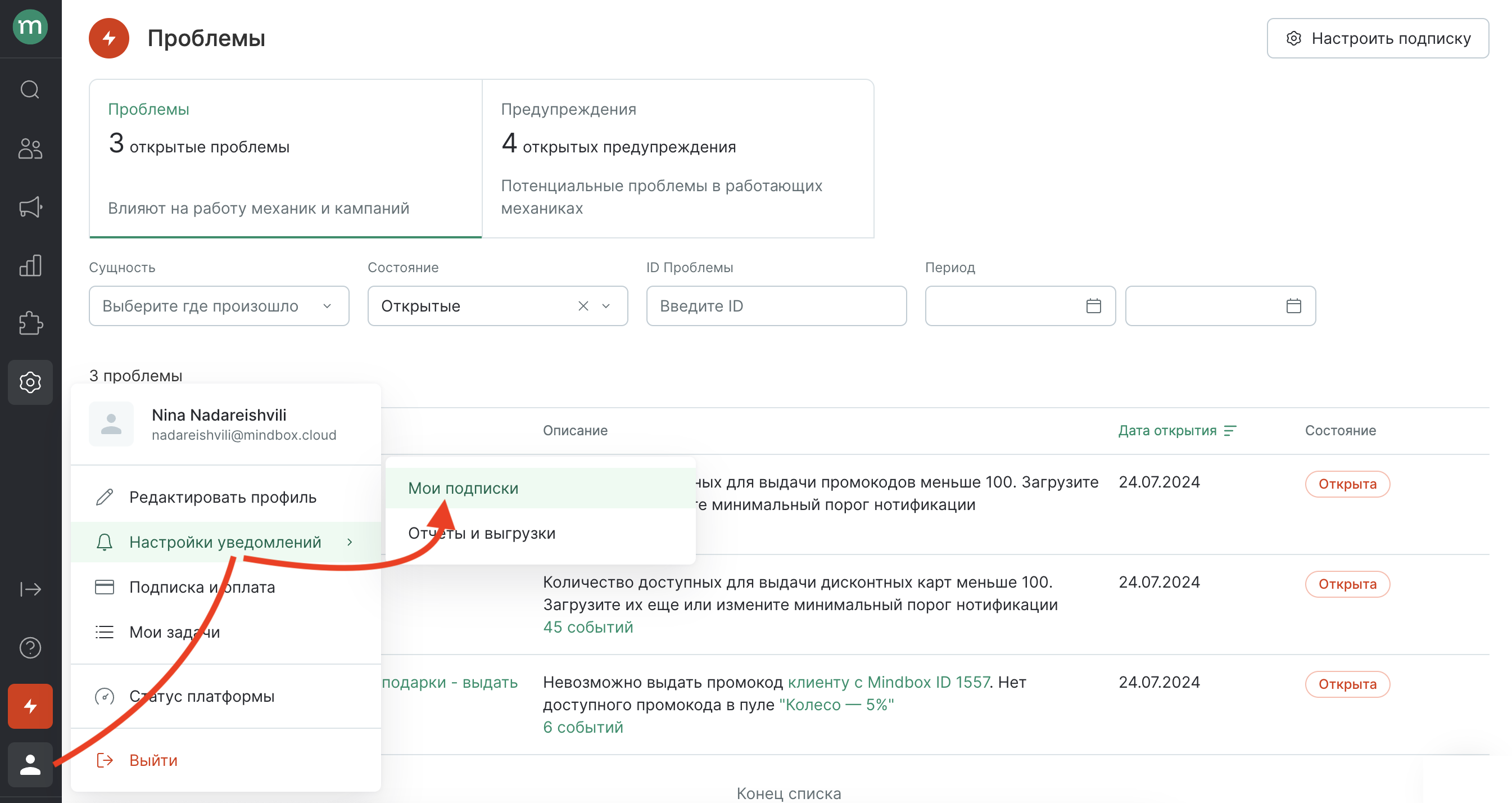Click user profile icon in sidebar
1512x803 pixels.
click(x=30, y=765)
